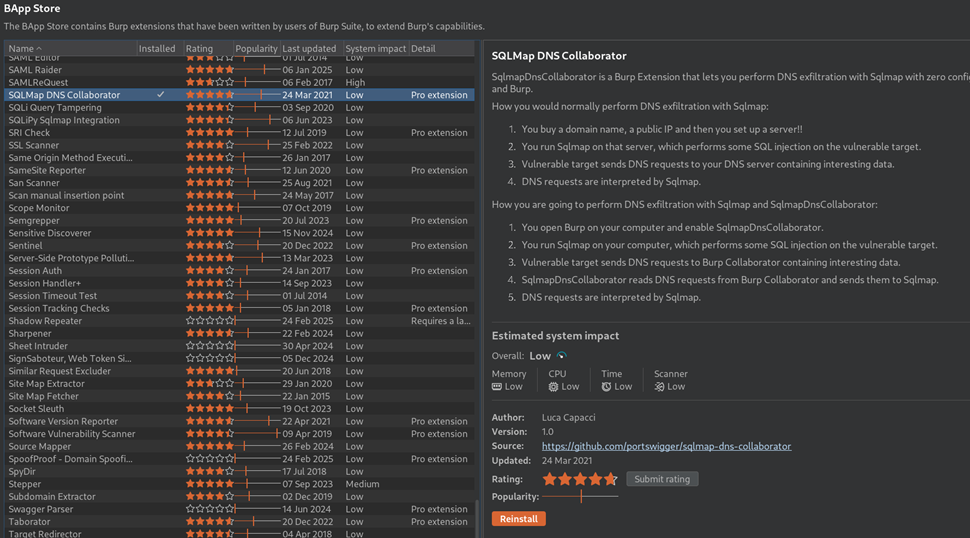The image size is (970, 538).
Task: Select SQLi Query Tampering extension
Action: (239, 108)
